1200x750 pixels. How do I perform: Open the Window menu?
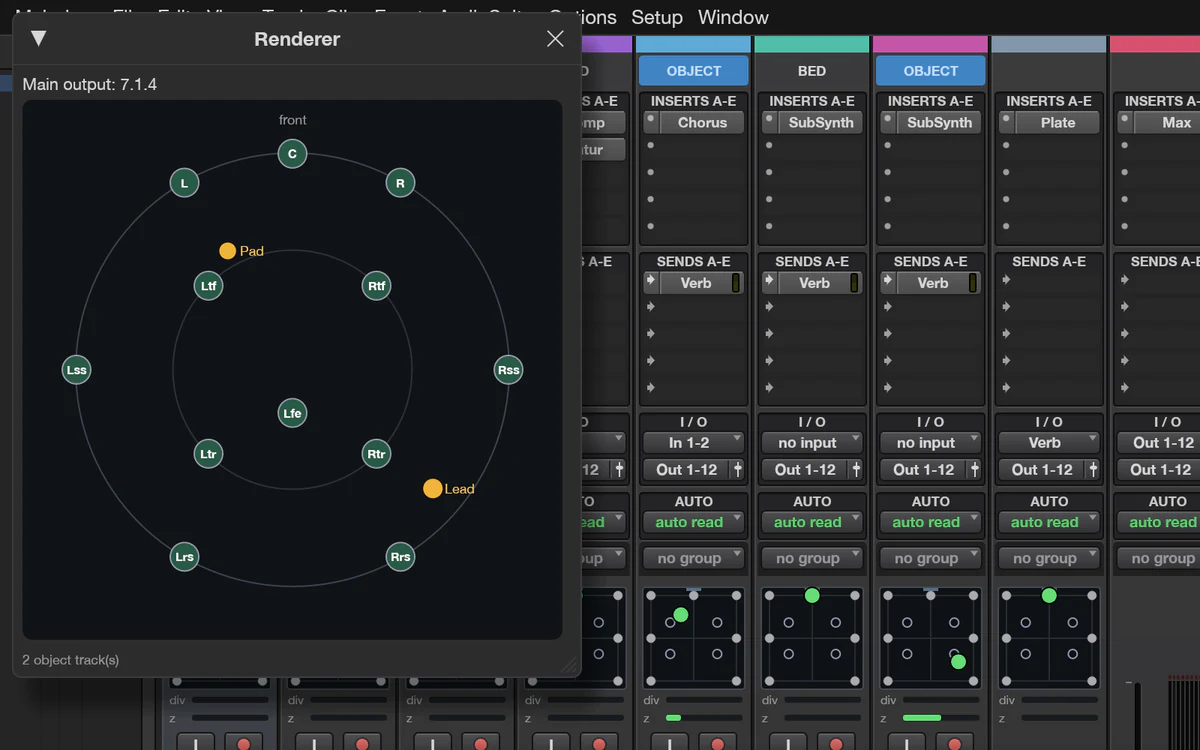733,17
